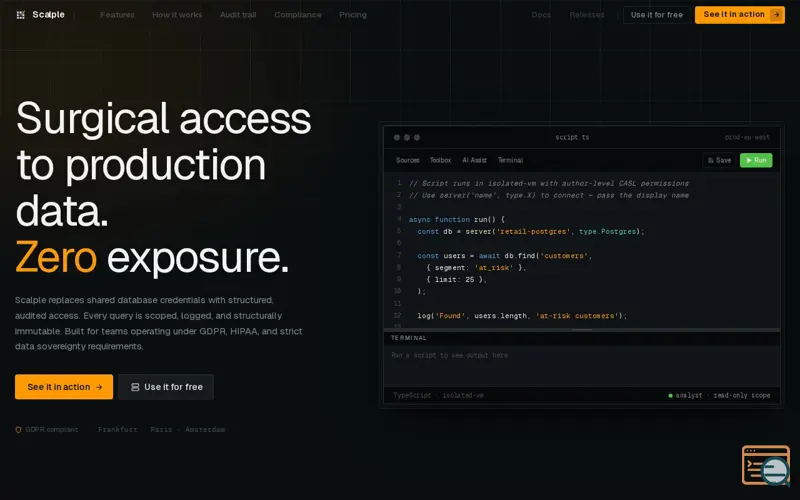Click hero Use it for free button
Viewport: 800px width, 500px height.
pyautogui.click(x=166, y=387)
